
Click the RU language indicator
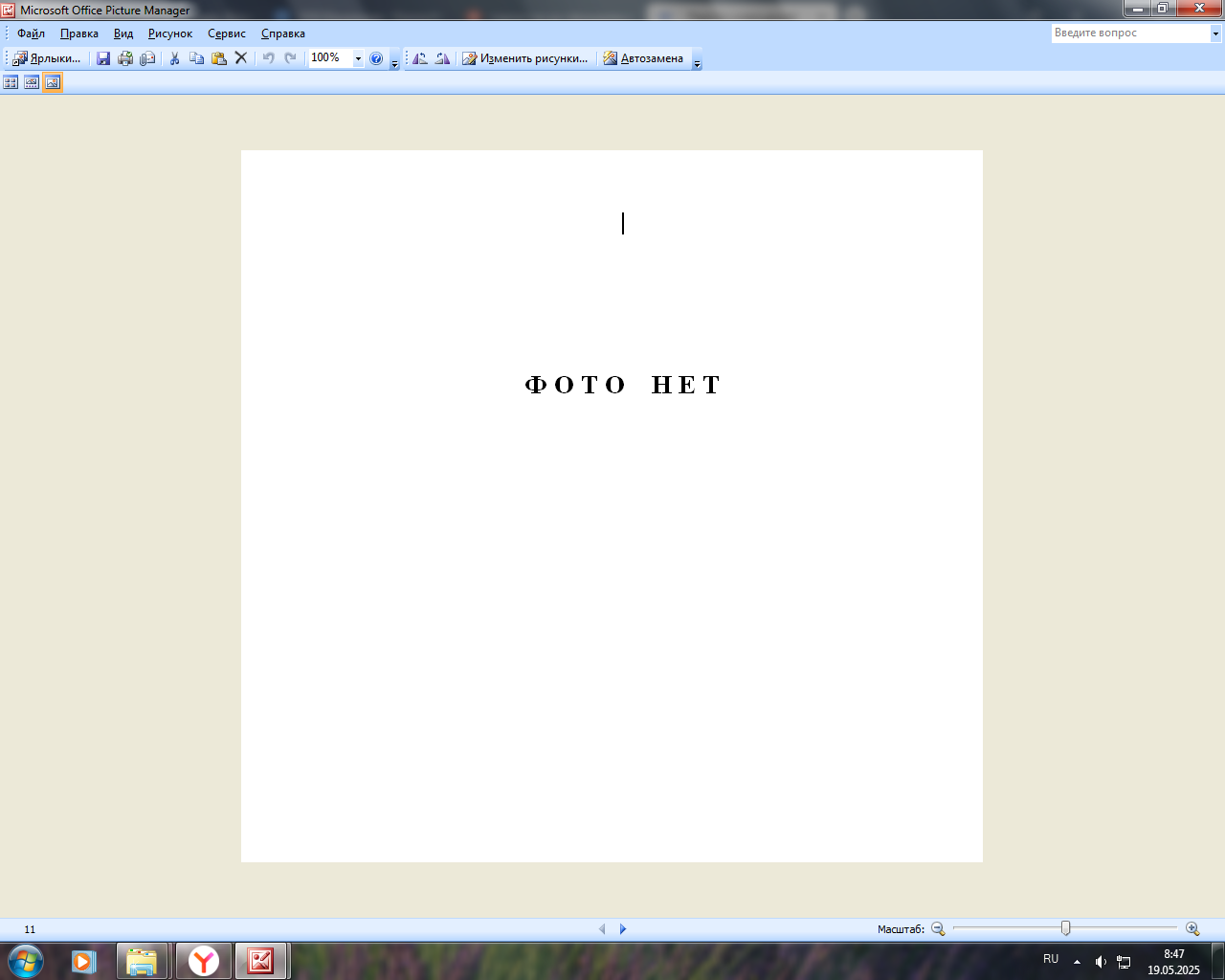point(1051,959)
